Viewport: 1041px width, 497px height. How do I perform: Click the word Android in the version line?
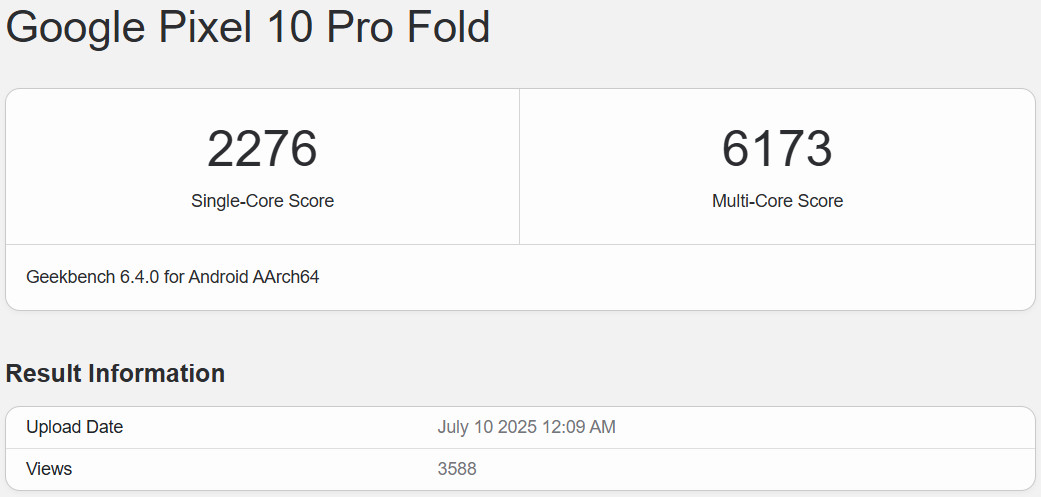(219, 277)
